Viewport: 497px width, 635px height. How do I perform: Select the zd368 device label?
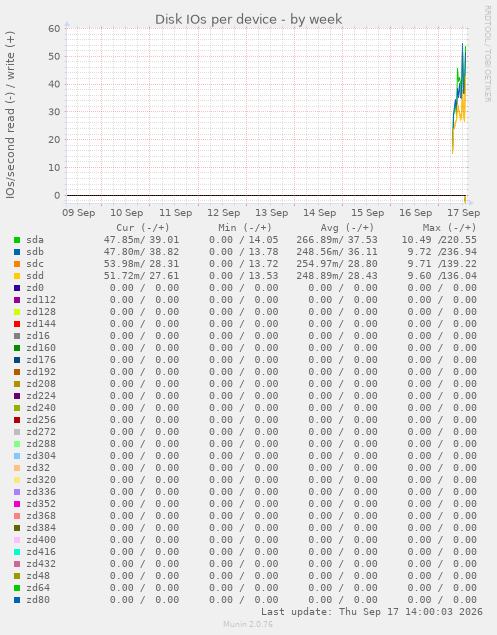tap(41, 516)
